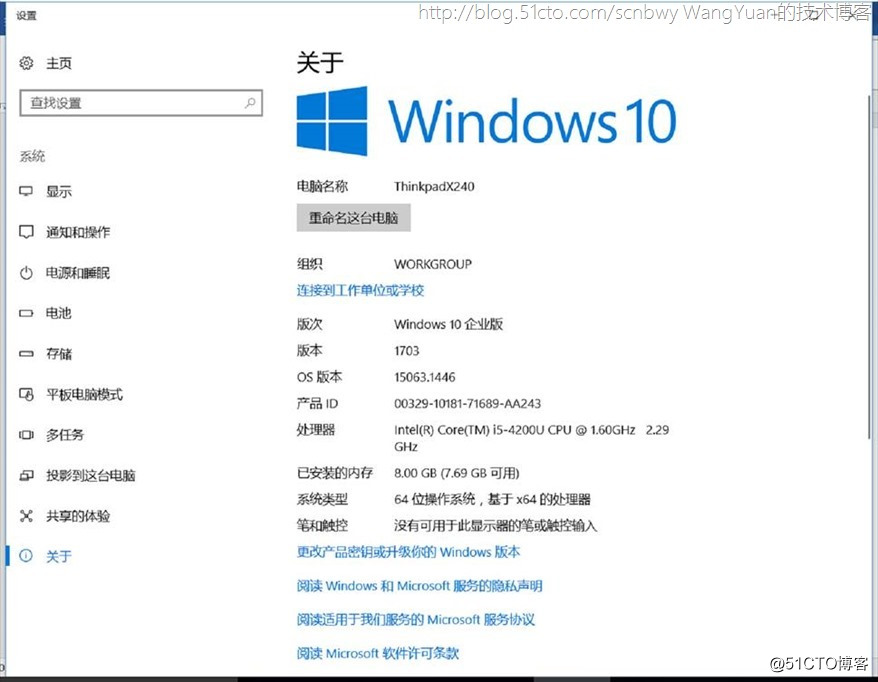This screenshot has width=878, height=682.
Task: Click the OS build value 15063.1446
Action: [x=424, y=377]
